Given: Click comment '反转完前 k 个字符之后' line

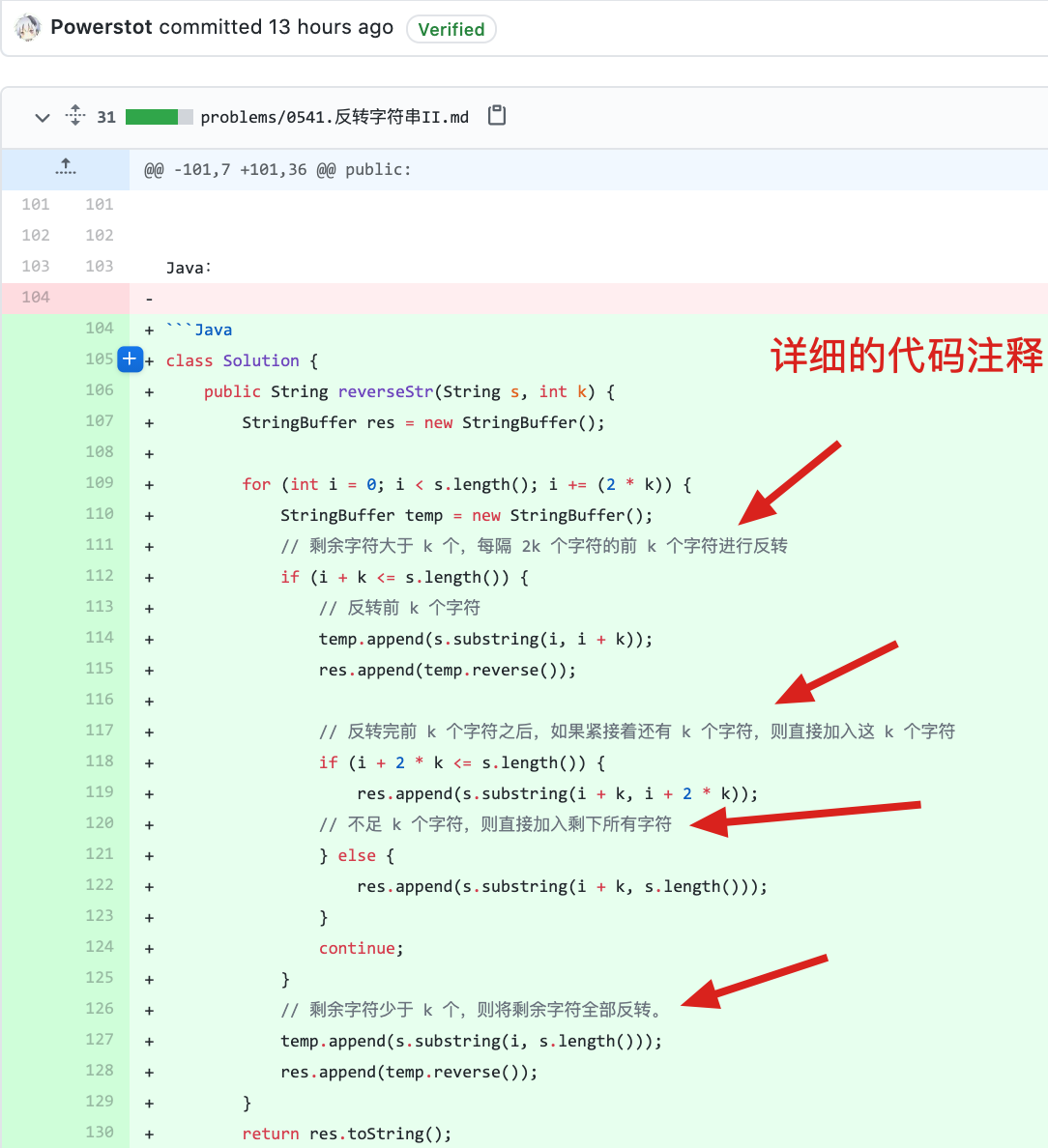Looking at the screenshot, I should [x=637, y=732].
